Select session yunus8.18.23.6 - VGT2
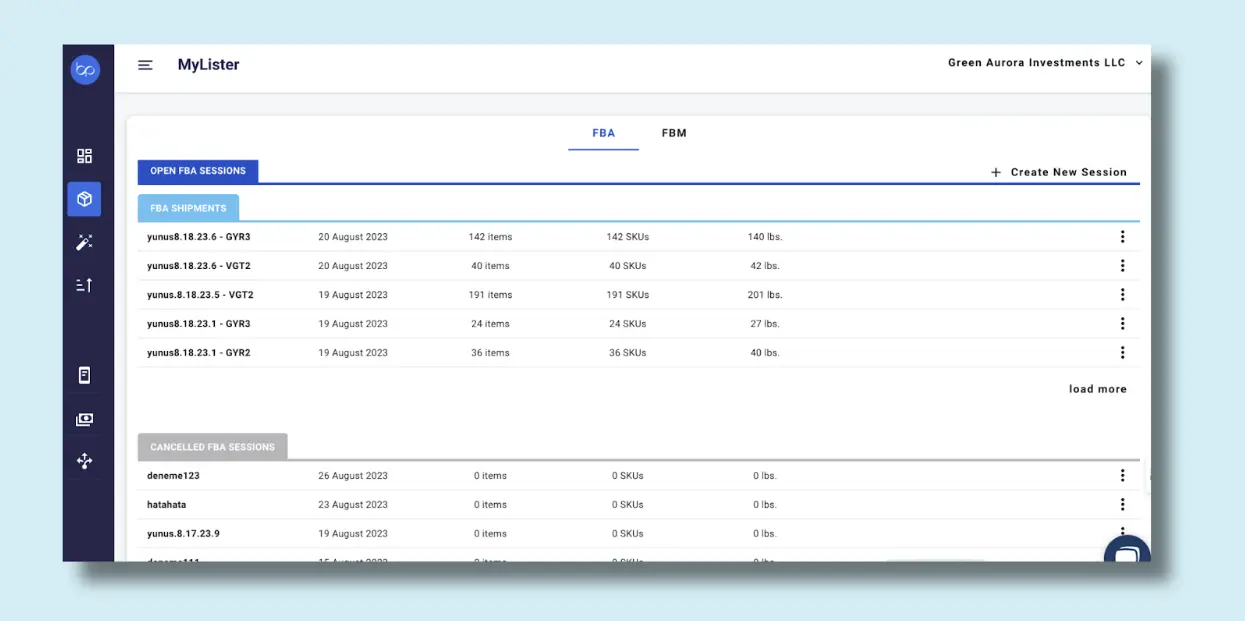Viewport: 1245px width, 621px height. (199, 266)
